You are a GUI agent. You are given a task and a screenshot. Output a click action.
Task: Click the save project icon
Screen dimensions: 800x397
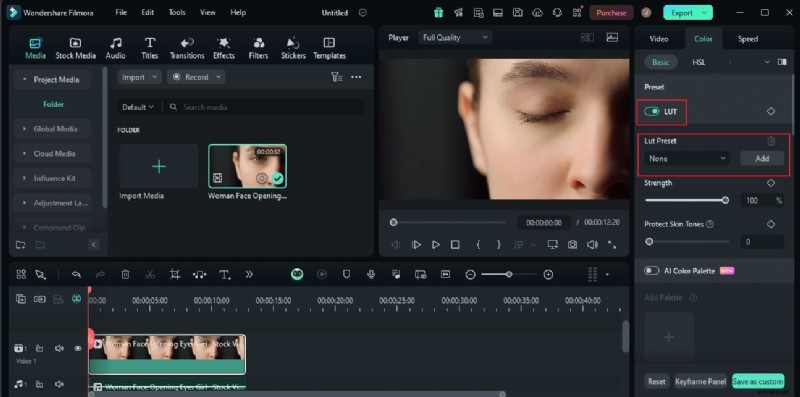(x=517, y=13)
